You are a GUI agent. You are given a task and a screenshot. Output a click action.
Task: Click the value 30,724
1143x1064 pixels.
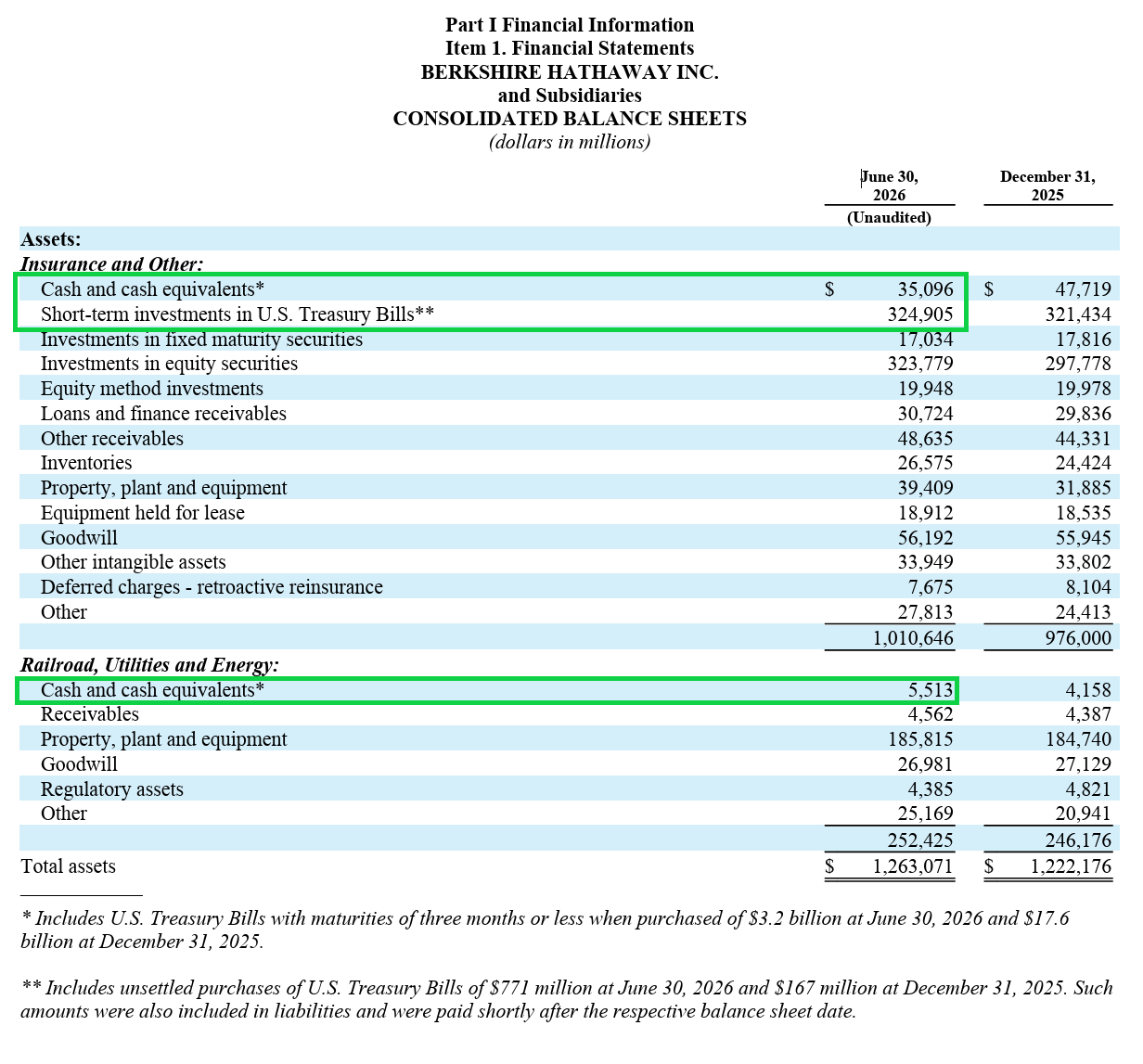[925, 414]
